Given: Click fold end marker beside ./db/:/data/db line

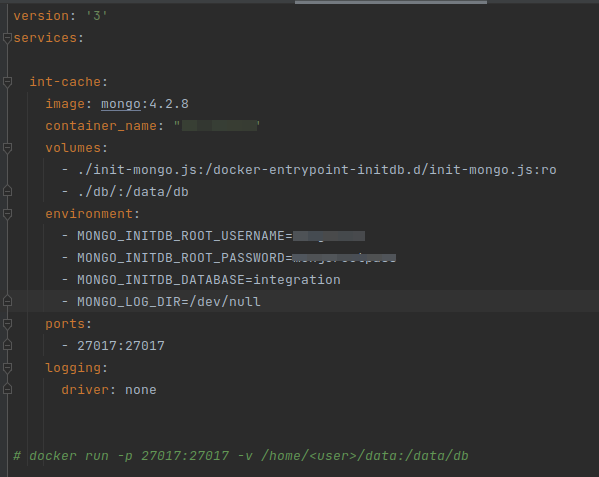Looking at the screenshot, I should coord(7,191).
